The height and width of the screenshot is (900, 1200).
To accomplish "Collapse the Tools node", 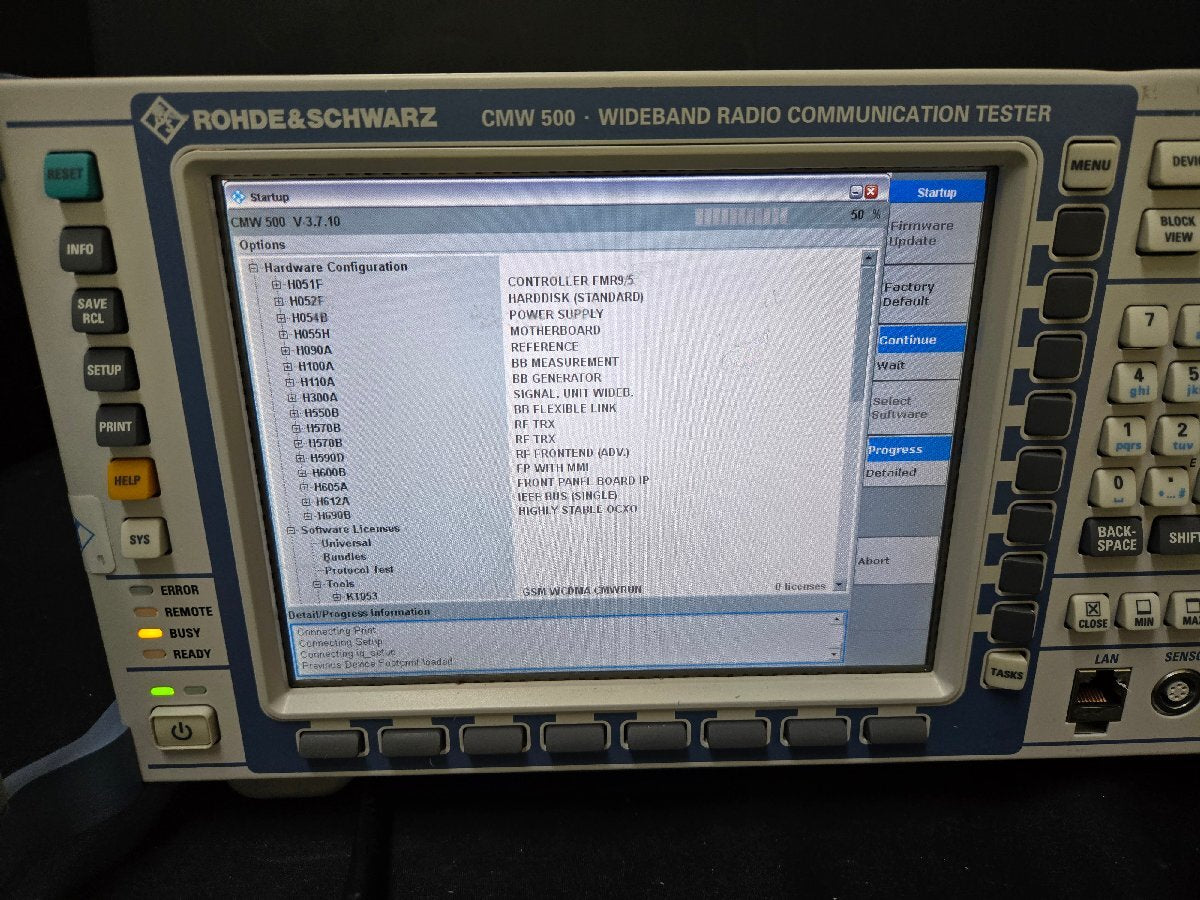I will [317, 584].
